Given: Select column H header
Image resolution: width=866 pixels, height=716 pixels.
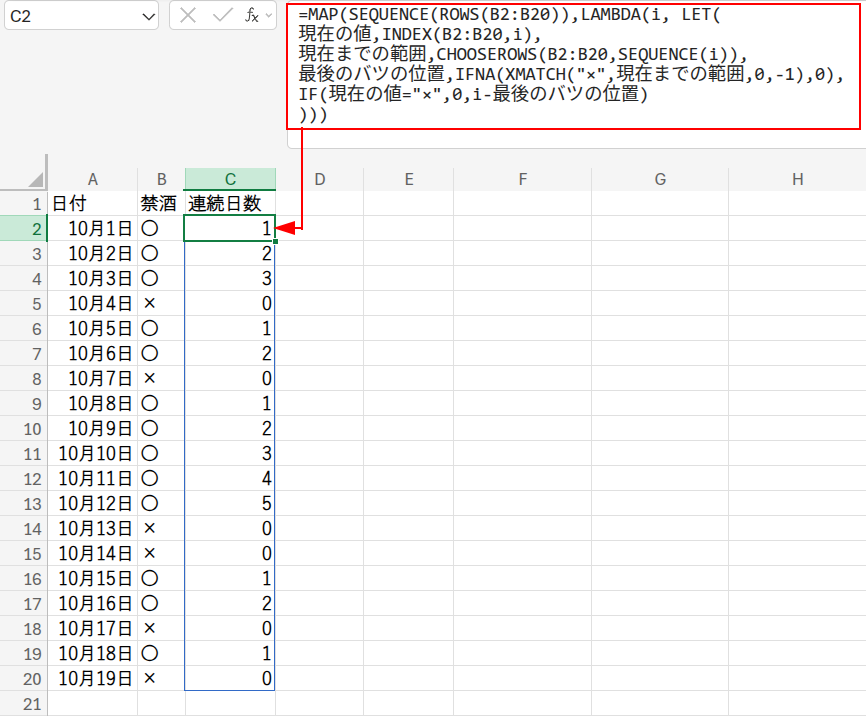Looking at the screenshot, I should pyautogui.click(x=796, y=179).
